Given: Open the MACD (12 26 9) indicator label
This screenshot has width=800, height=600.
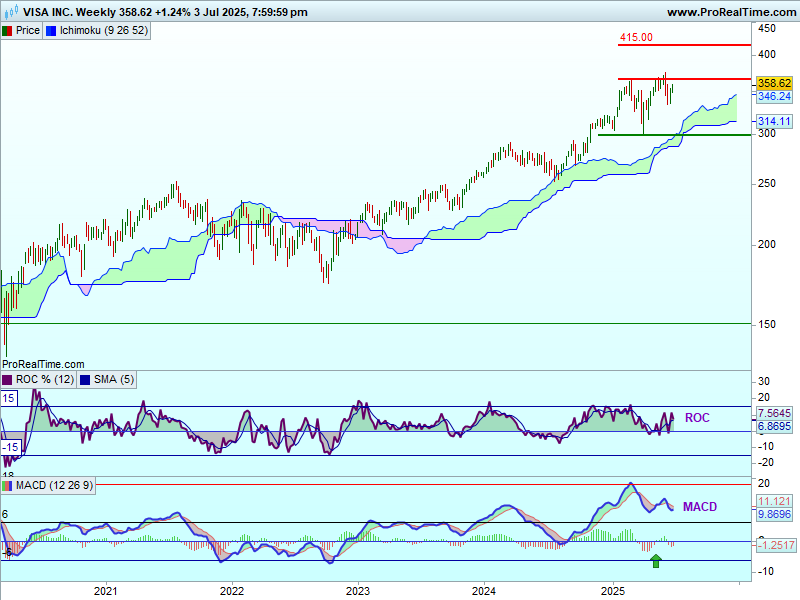Looking at the screenshot, I should (x=55, y=485).
